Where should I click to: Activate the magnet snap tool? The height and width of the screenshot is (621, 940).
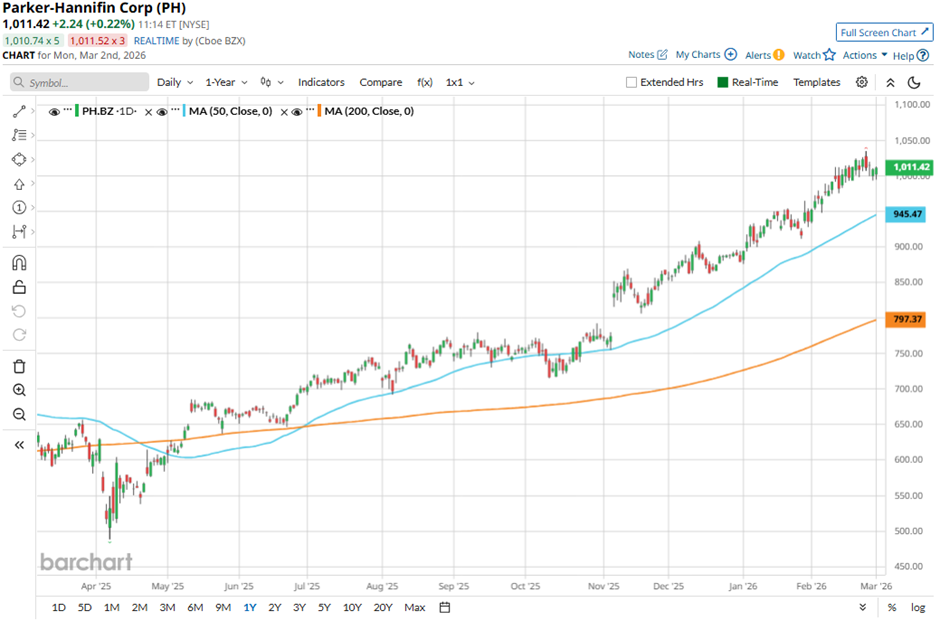coord(19,263)
